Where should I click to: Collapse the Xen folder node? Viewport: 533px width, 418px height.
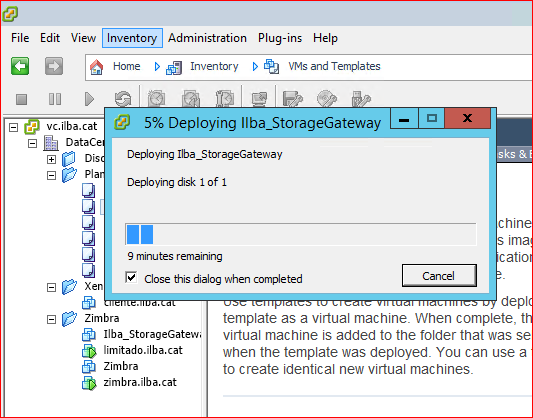tap(51, 288)
